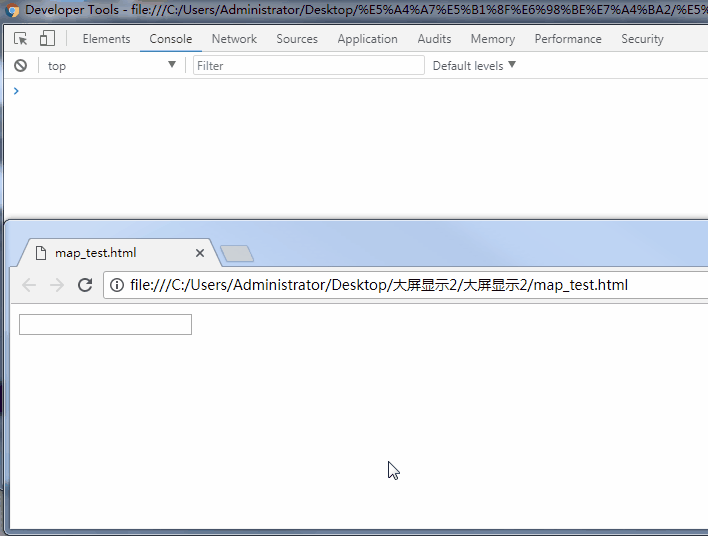The image size is (708, 536).
Task: Open a new browser tab
Action: 237,253
